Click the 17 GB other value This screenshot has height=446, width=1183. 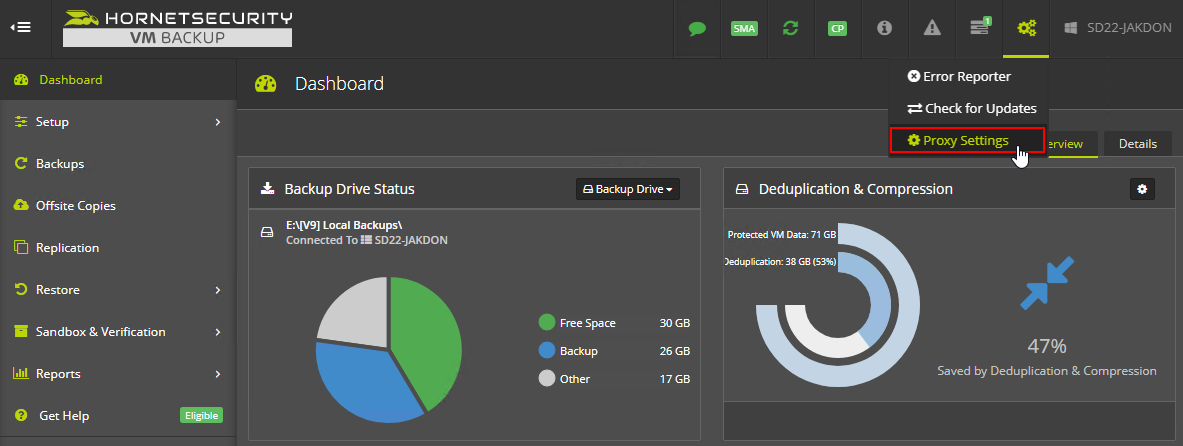674,379
